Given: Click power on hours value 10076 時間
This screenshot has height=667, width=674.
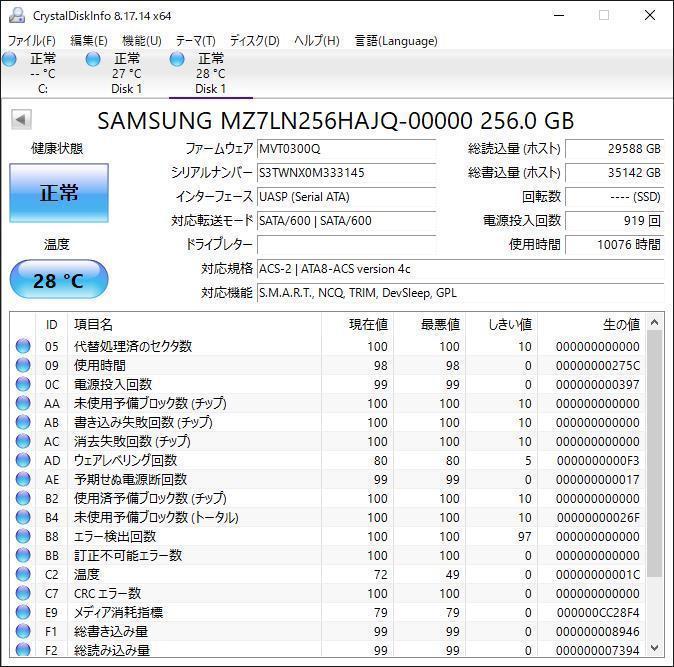Looking at the screenshot, I should 615,245.
